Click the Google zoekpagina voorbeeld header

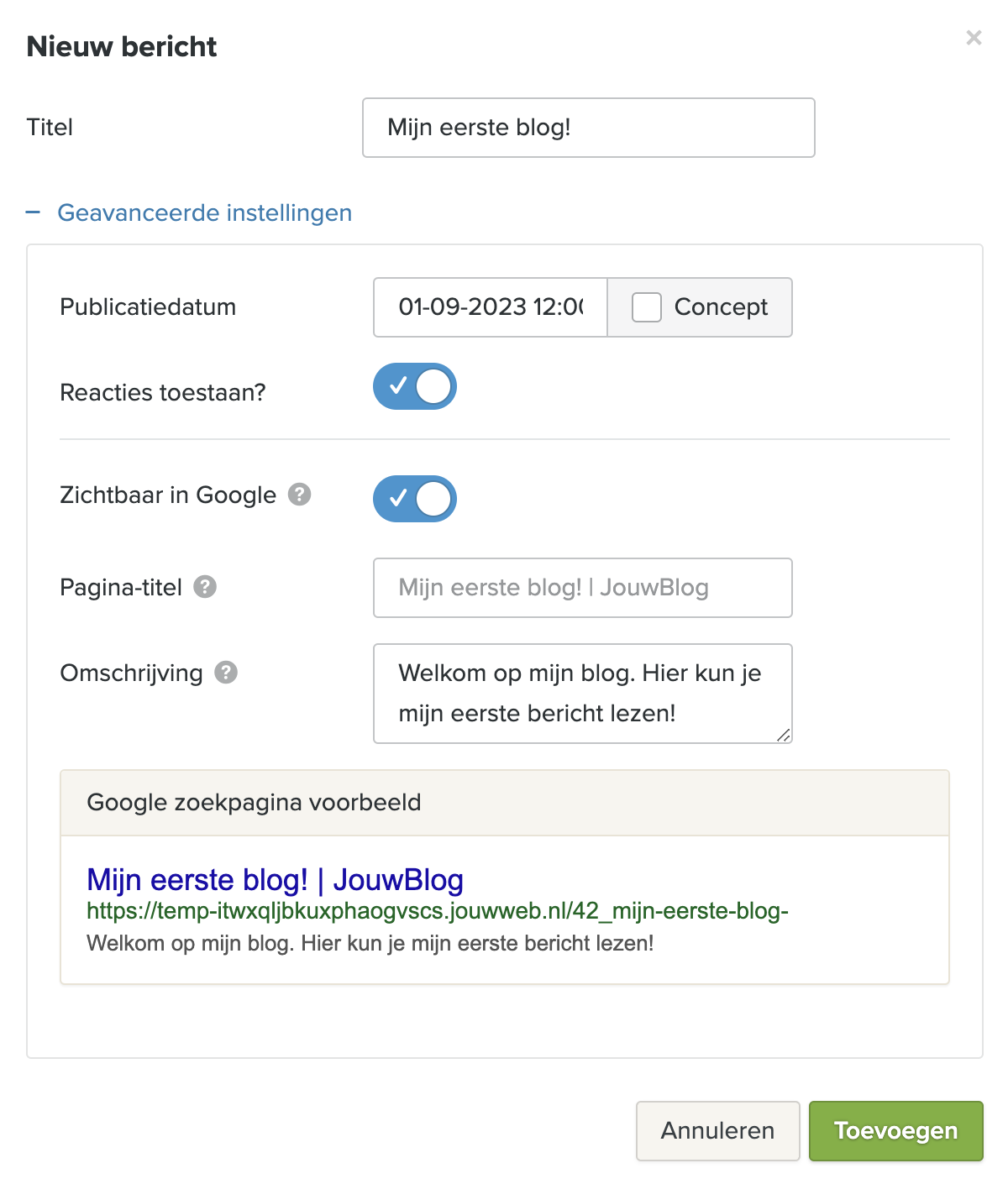coord(254,803)
